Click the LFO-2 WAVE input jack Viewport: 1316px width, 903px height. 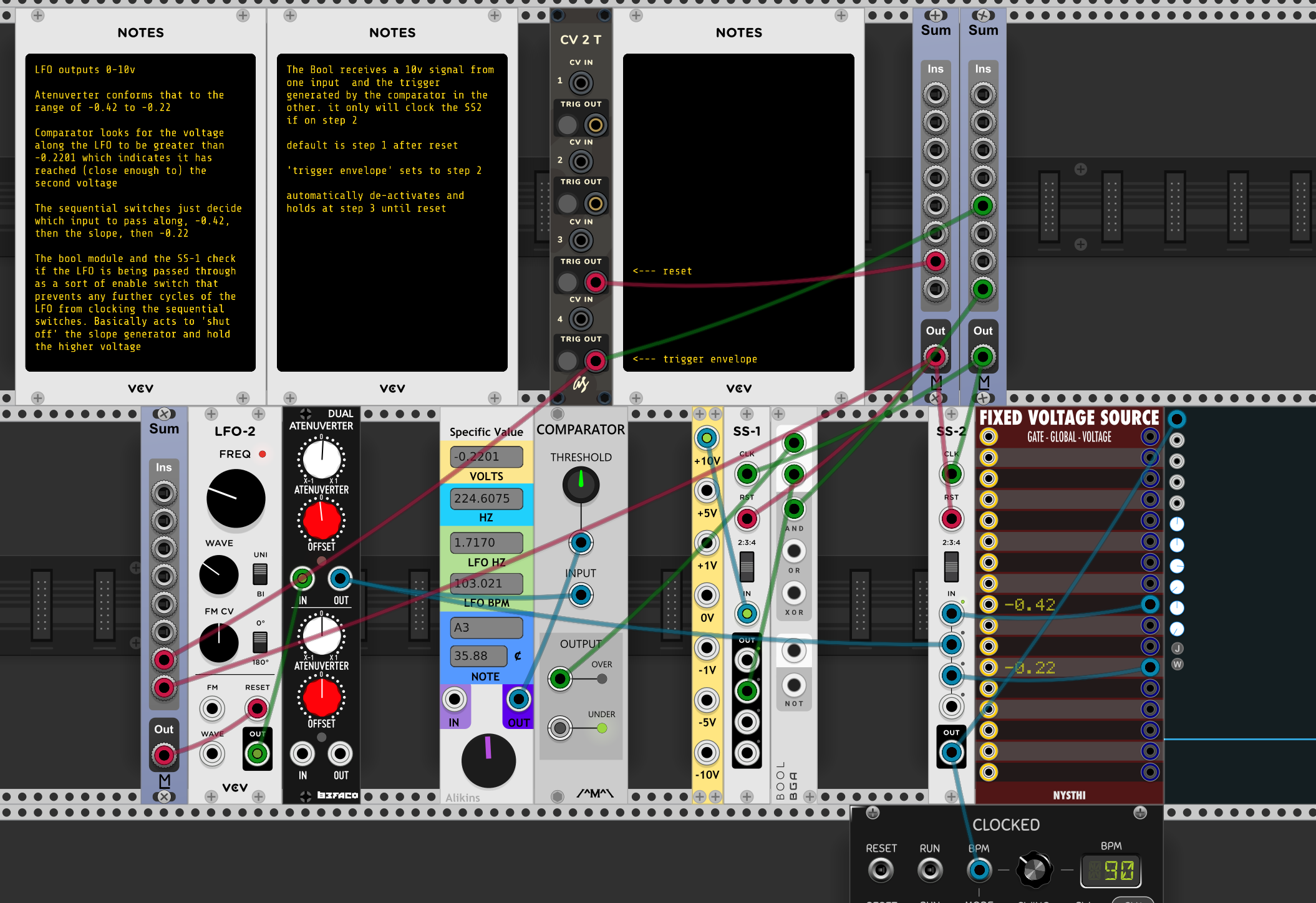click(212, 754)
